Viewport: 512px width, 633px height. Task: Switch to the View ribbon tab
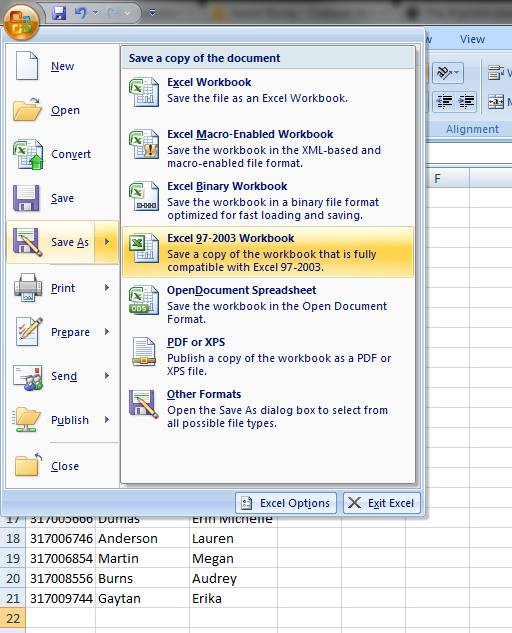pos(472,39)
